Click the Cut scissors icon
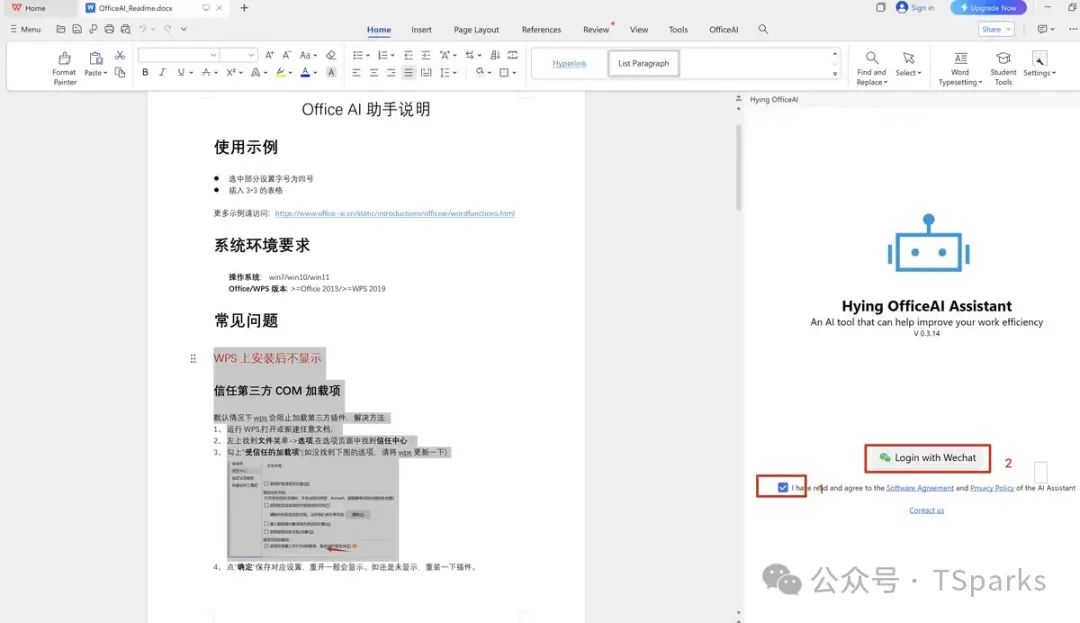Image resolution: width=1080 pixels, height=623 pixels. click(120, 55)
